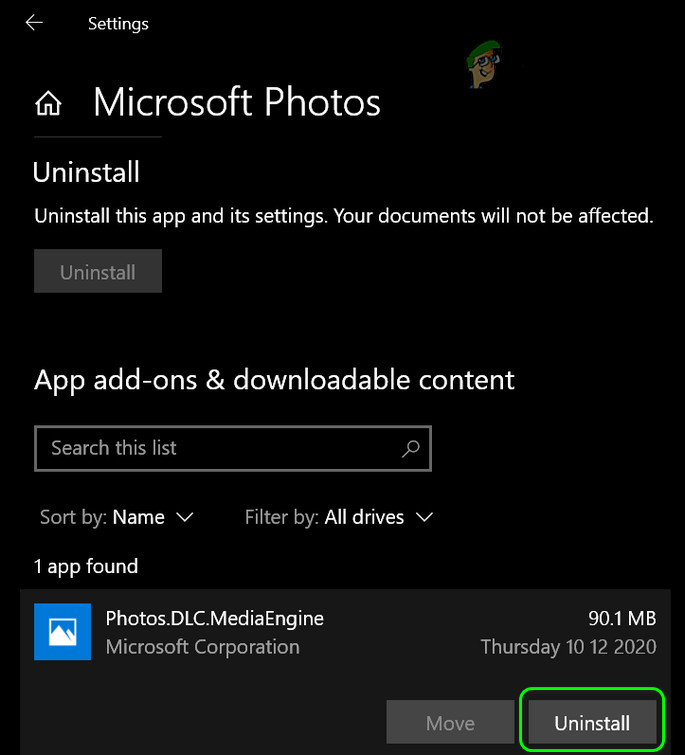685x755 pixels.
Task: Click the 1 app found label
Action: click(86, 566)
